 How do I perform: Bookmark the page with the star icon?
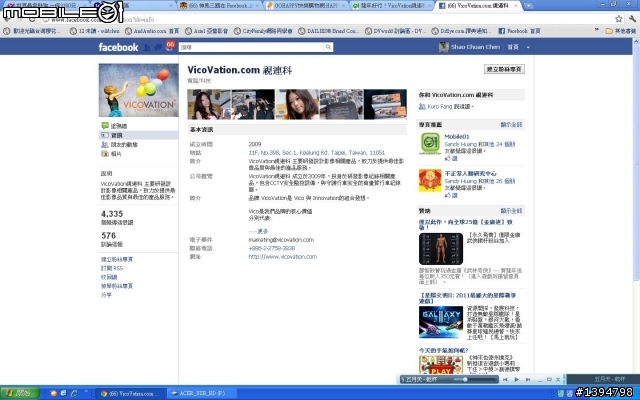click(619, 19)
